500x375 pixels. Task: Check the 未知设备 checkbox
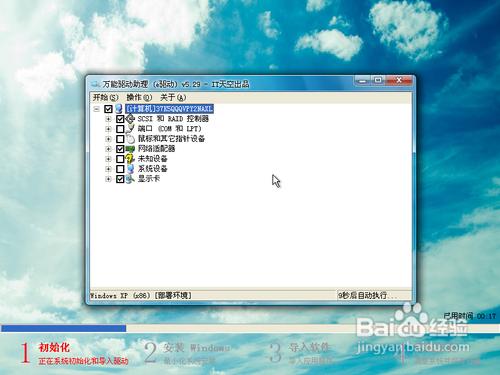point(120,159)
